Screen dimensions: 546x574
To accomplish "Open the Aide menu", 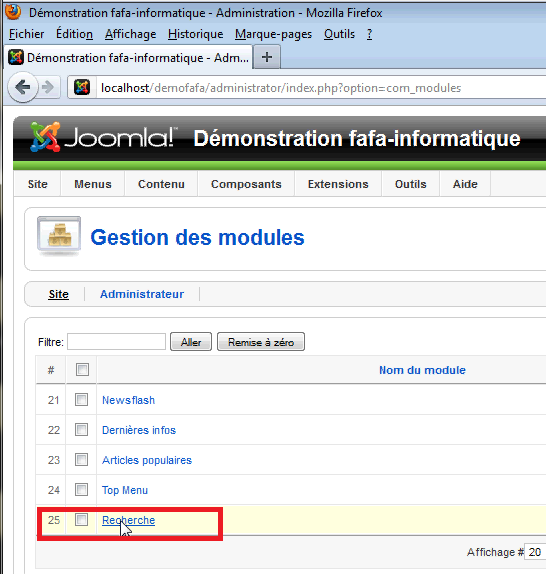I will coord(465,184).
